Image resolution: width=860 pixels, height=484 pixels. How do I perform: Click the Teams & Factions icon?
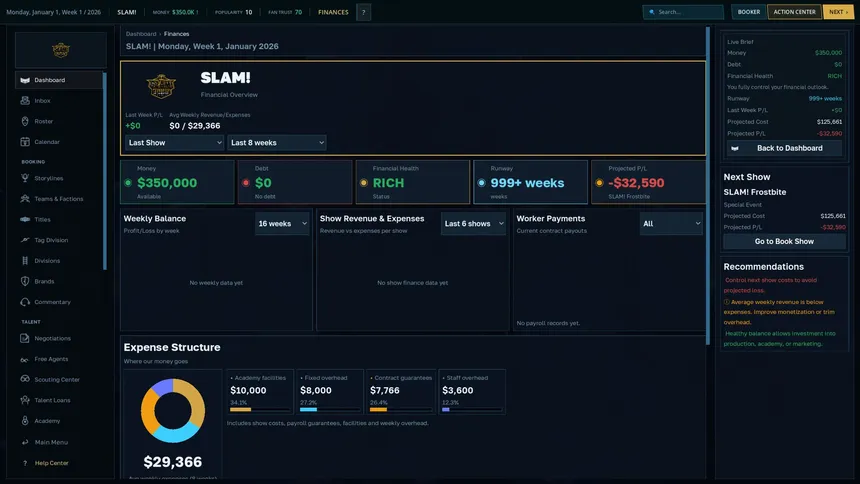coord(25,199)
